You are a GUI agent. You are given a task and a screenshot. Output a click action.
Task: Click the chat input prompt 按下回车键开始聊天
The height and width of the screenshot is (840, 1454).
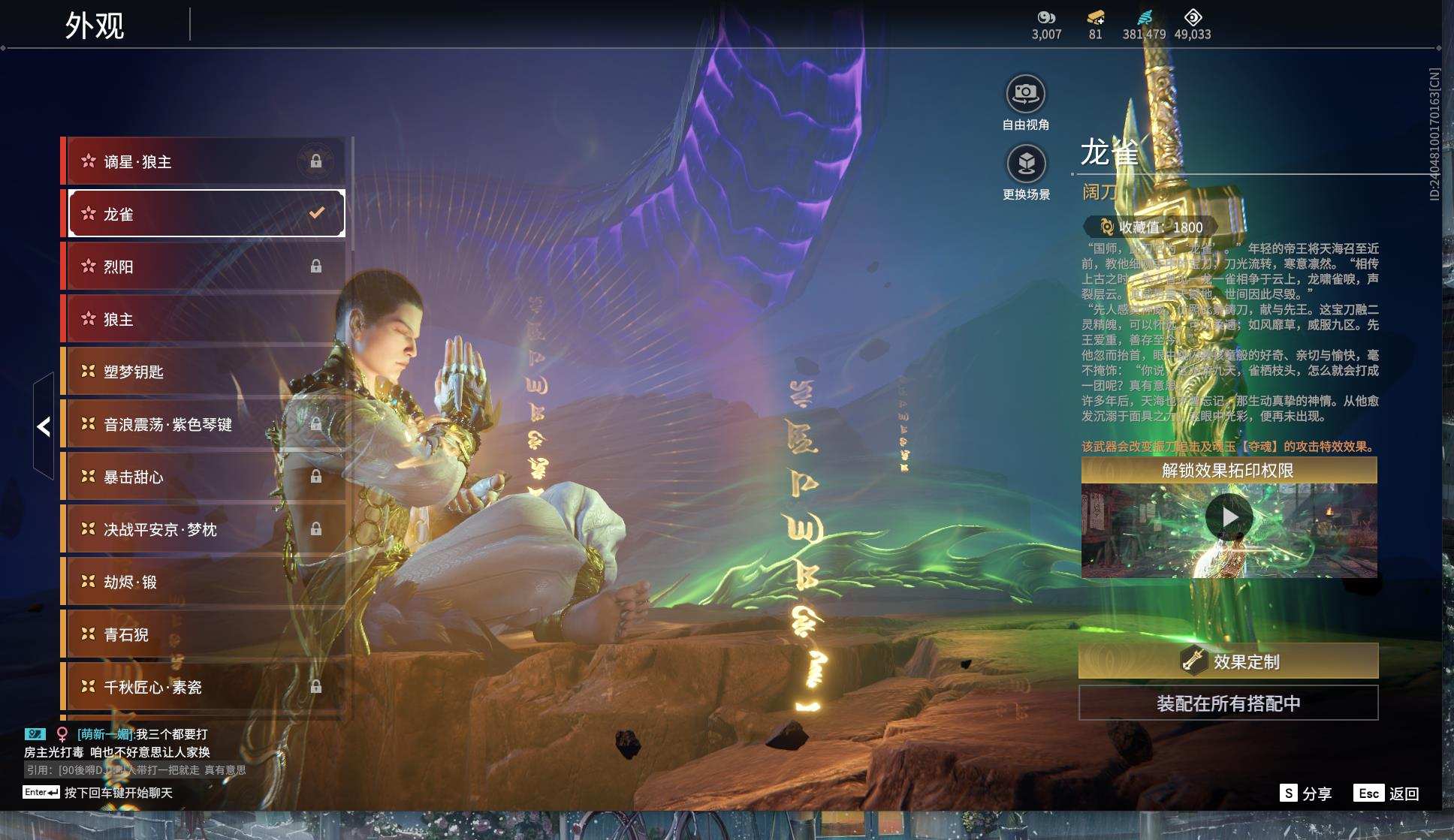119,793
